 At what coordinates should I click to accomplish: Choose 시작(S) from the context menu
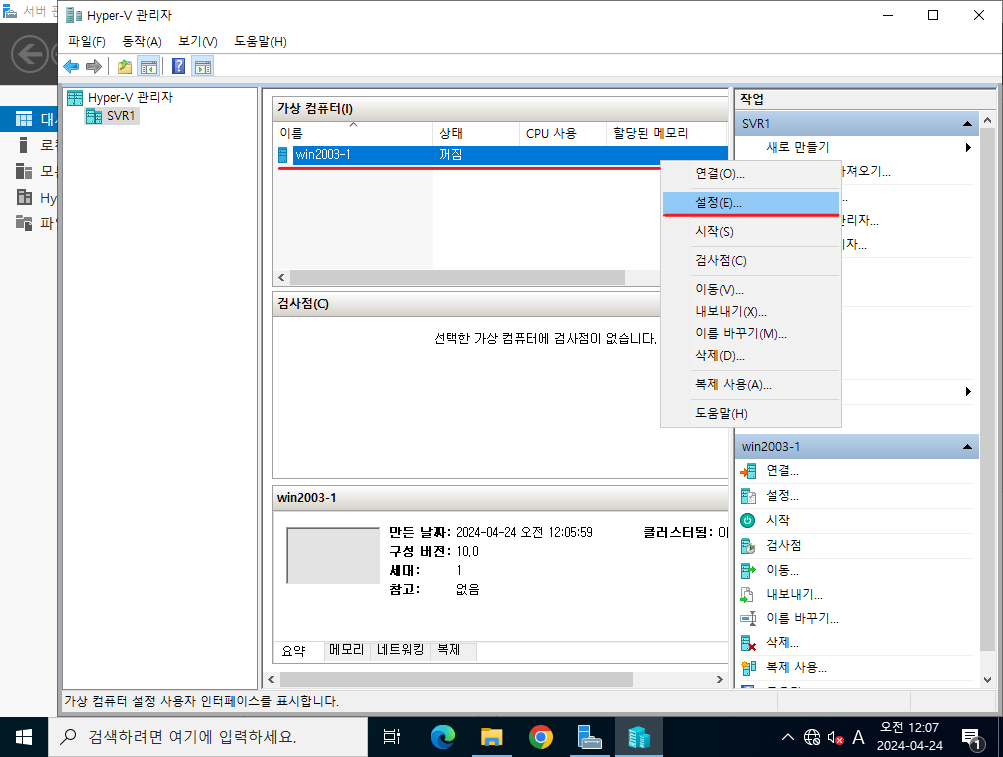pos(750,232)
